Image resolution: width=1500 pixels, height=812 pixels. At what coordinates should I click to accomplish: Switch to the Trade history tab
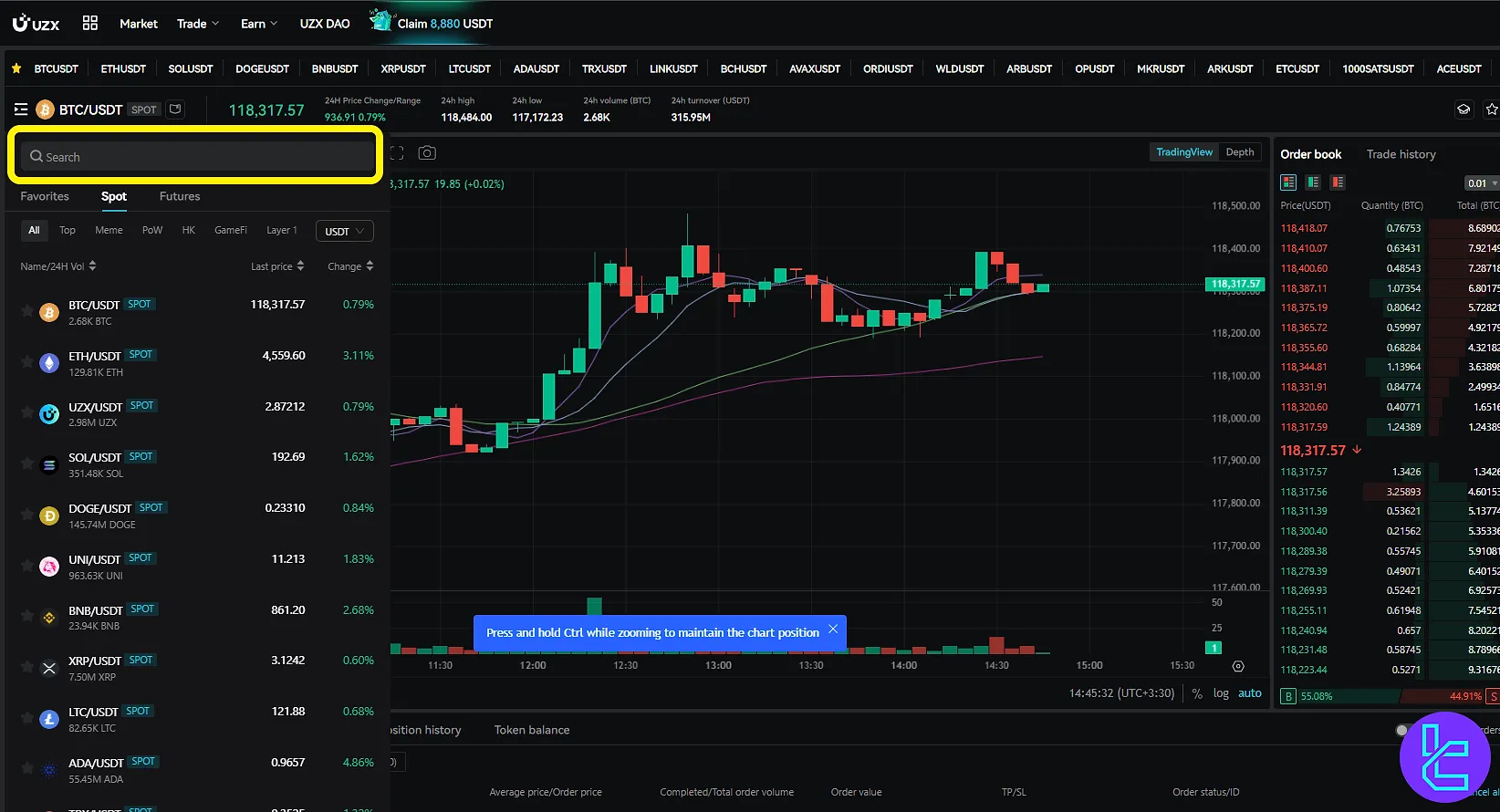(x=1401, y=154)
